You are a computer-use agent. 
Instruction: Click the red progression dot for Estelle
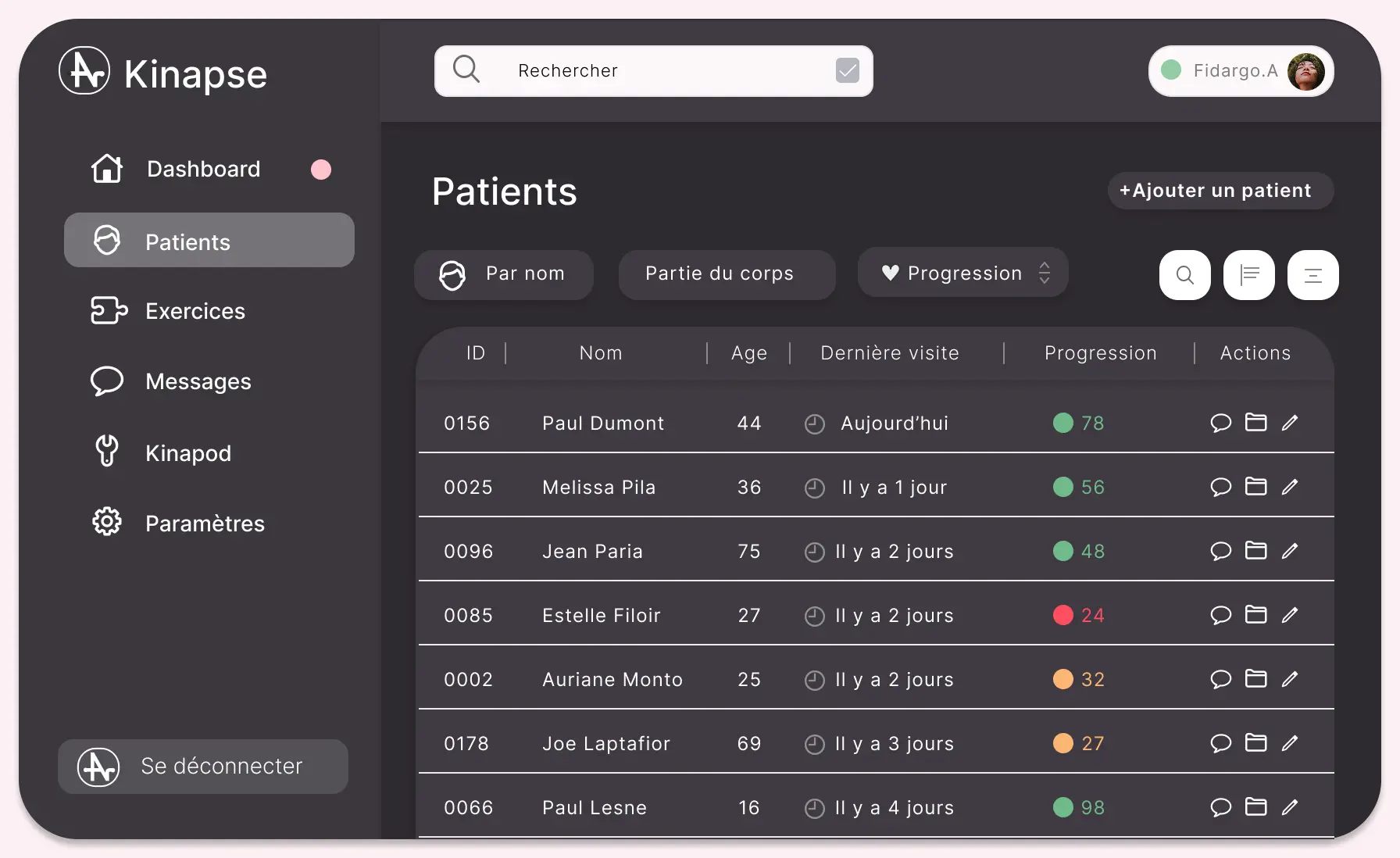point(1062,615)
